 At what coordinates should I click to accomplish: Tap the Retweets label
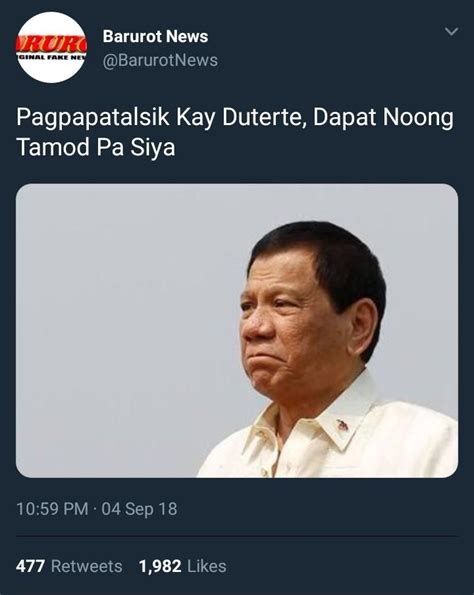(x=87, y=566)
